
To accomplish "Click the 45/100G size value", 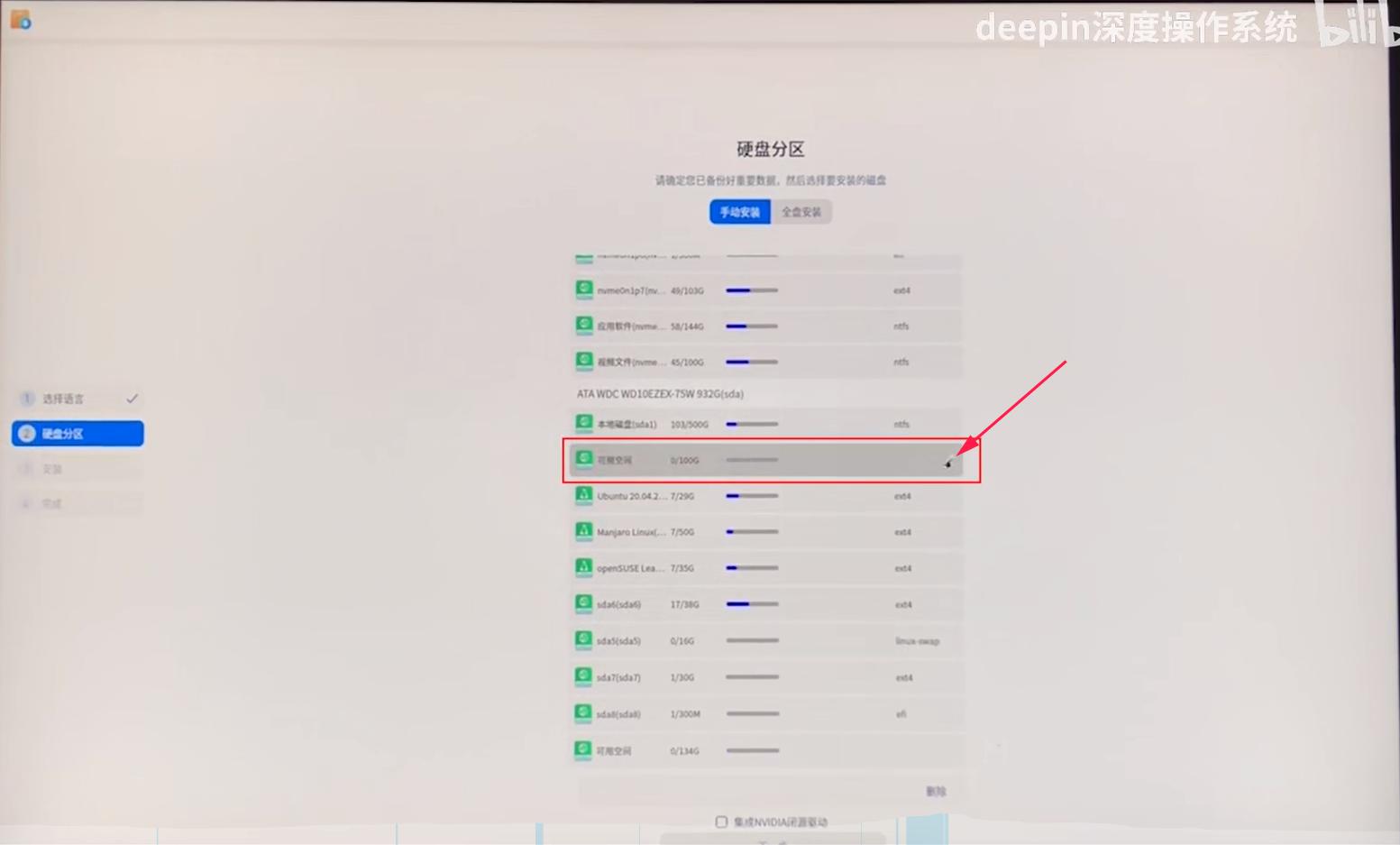I will click(687, 363).
